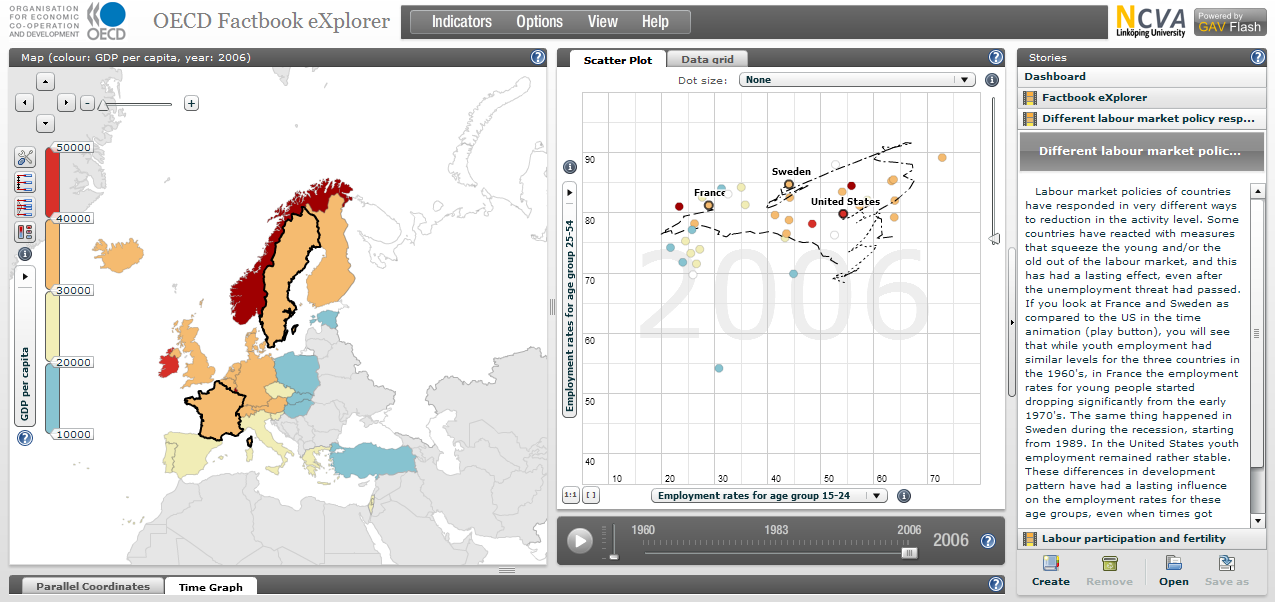Click the time slider handle at 2006
1275x602 pixels.
tap(909, 552)
